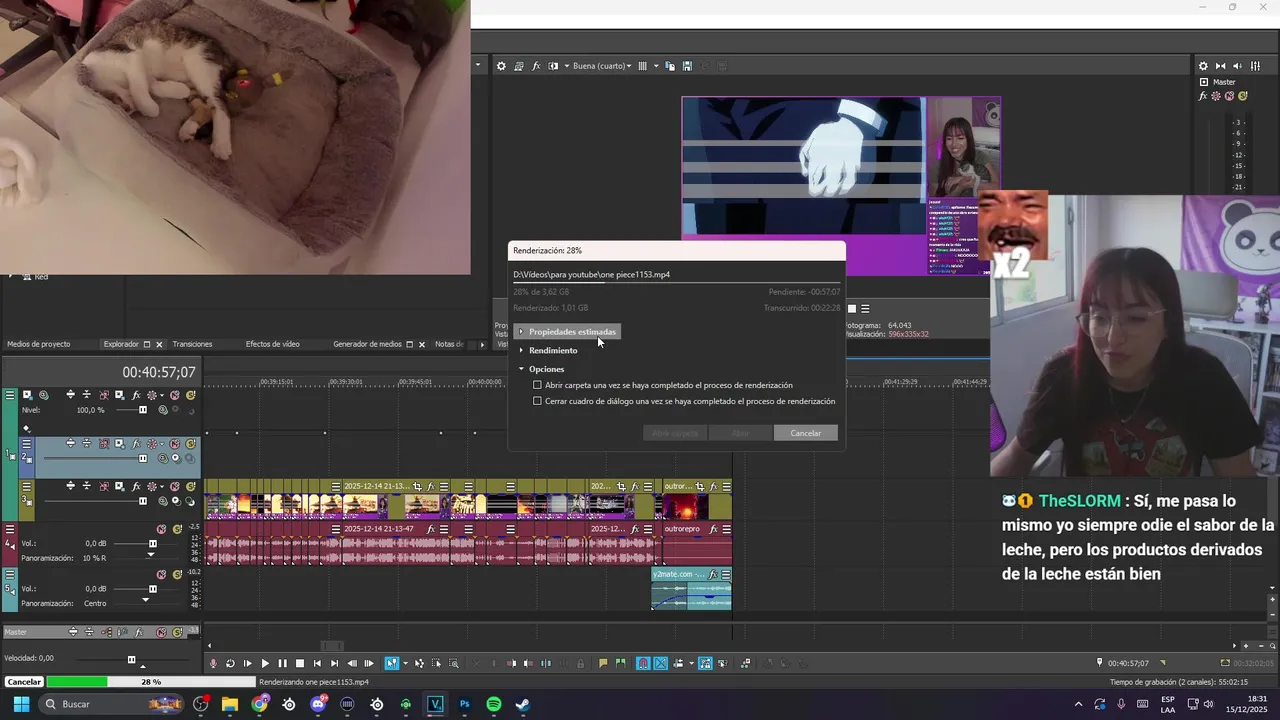Open edit tool dropdown arrow next to Normal tool
Image resolution: width=1280 pixels, height=720 pixels.
405,663
